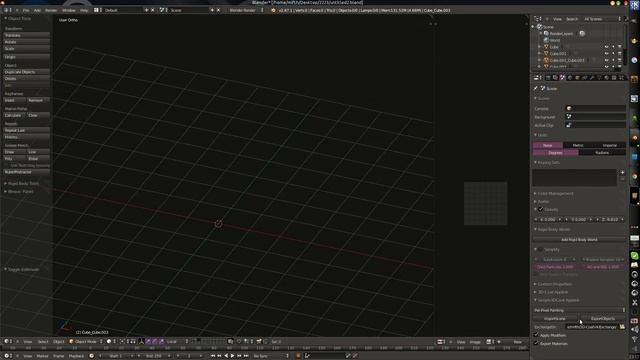Open the Texture properties tab icon

(614, 78)
